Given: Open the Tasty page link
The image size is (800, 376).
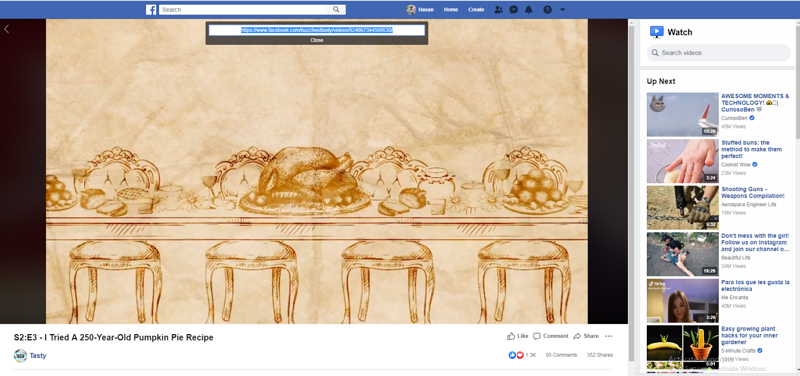Looking at the screenshot, I should pyautogui.click(x=38, y=356).
